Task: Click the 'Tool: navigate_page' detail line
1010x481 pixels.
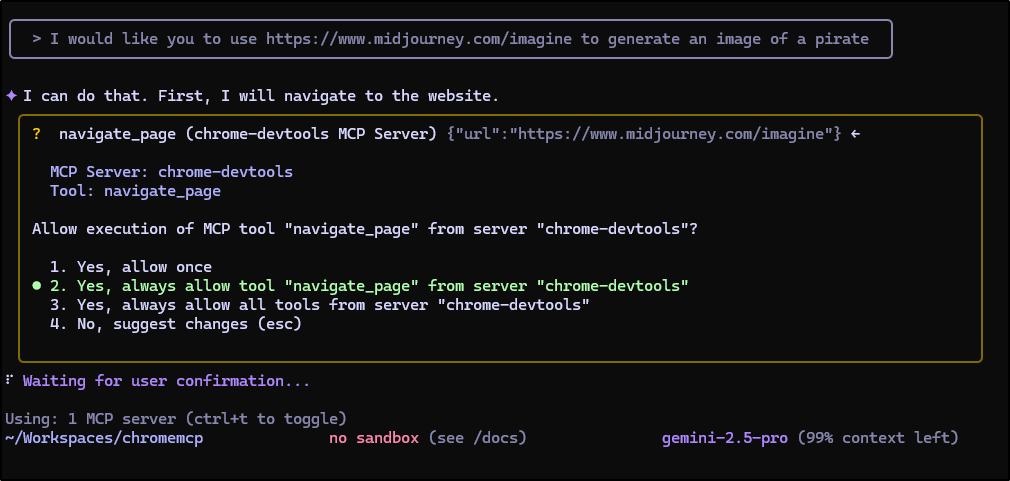Action: pos(135,191)
